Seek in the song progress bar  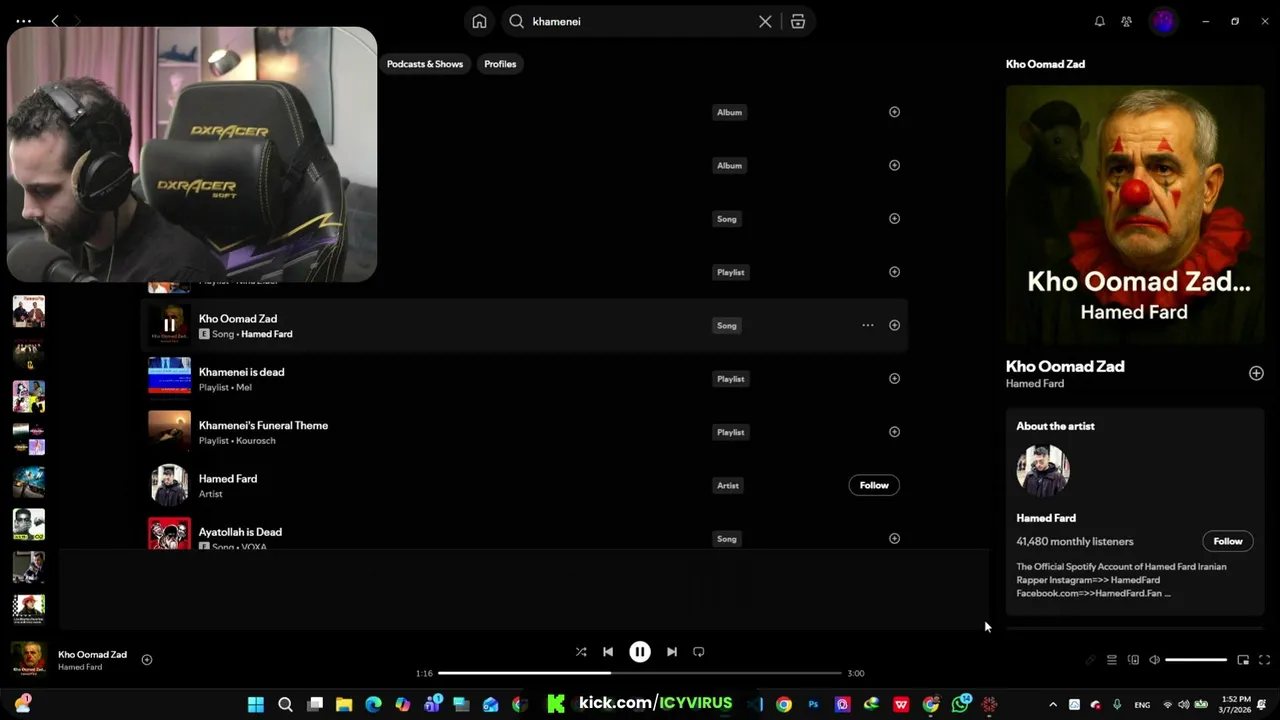[640, 673]
